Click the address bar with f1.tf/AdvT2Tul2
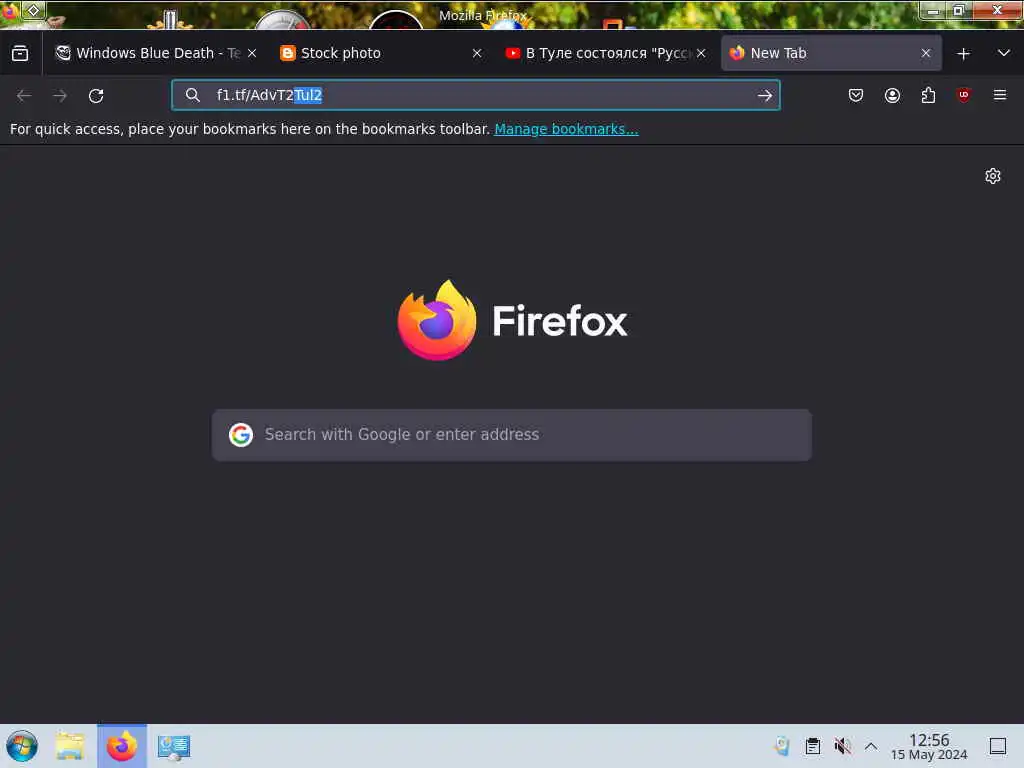Image resolution: width=1024 pixels, height=768 pixels. pos(475,95)
